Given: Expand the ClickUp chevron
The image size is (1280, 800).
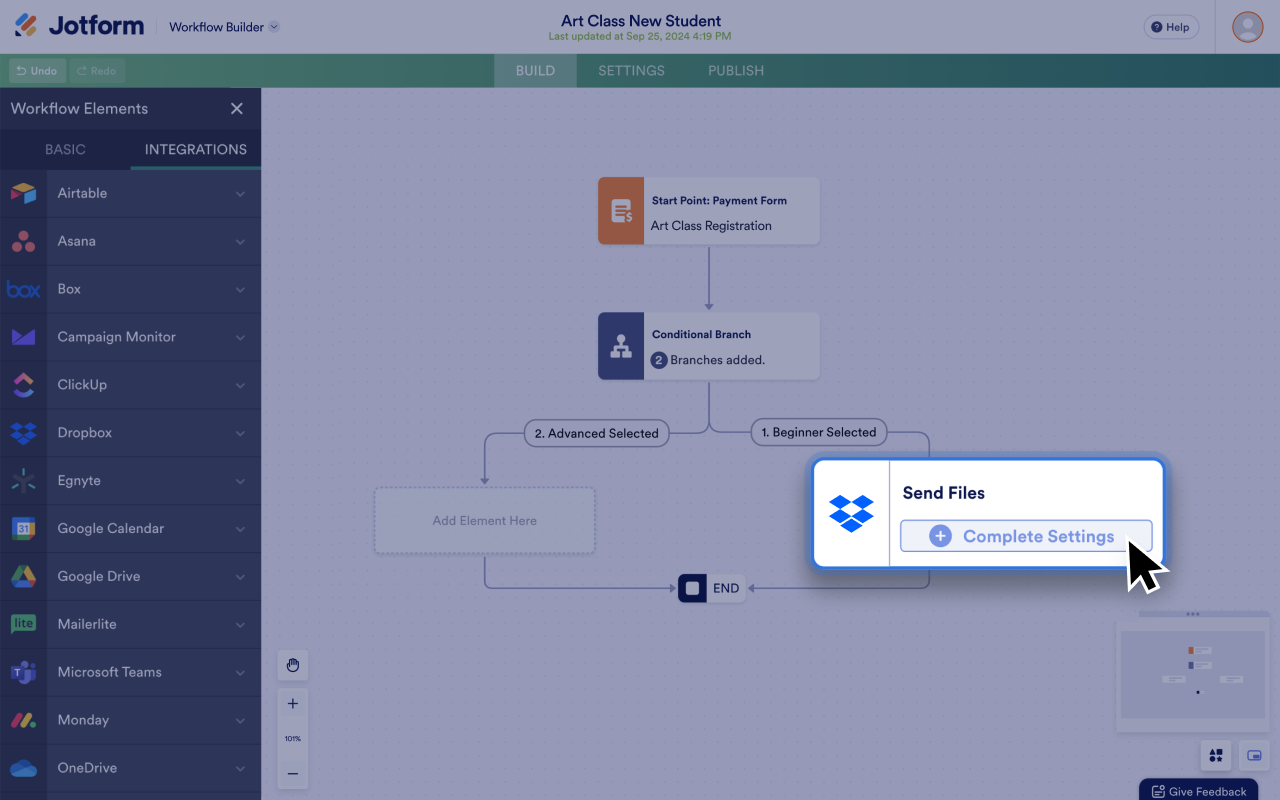Looking at the screenshot, I should click(x=240, y=386).
